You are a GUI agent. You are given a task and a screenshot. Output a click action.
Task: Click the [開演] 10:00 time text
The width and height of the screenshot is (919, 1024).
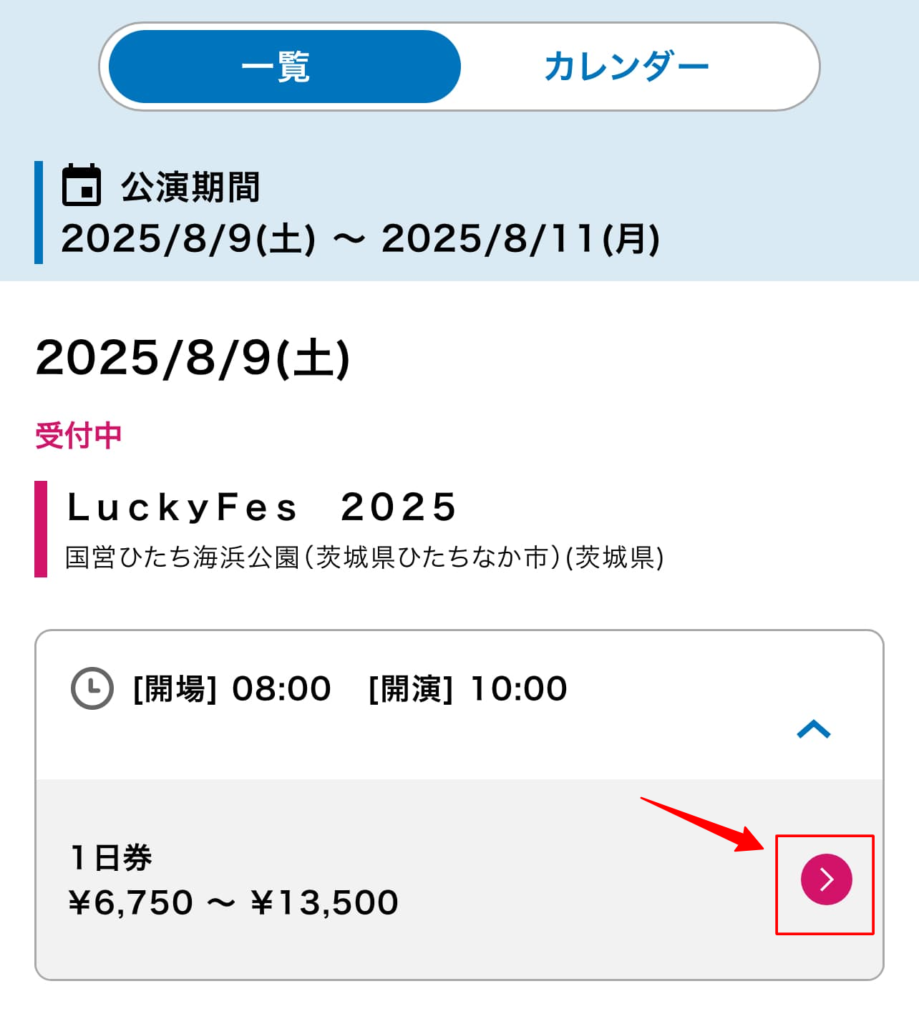pyautogui.click(x=468, y=689)
